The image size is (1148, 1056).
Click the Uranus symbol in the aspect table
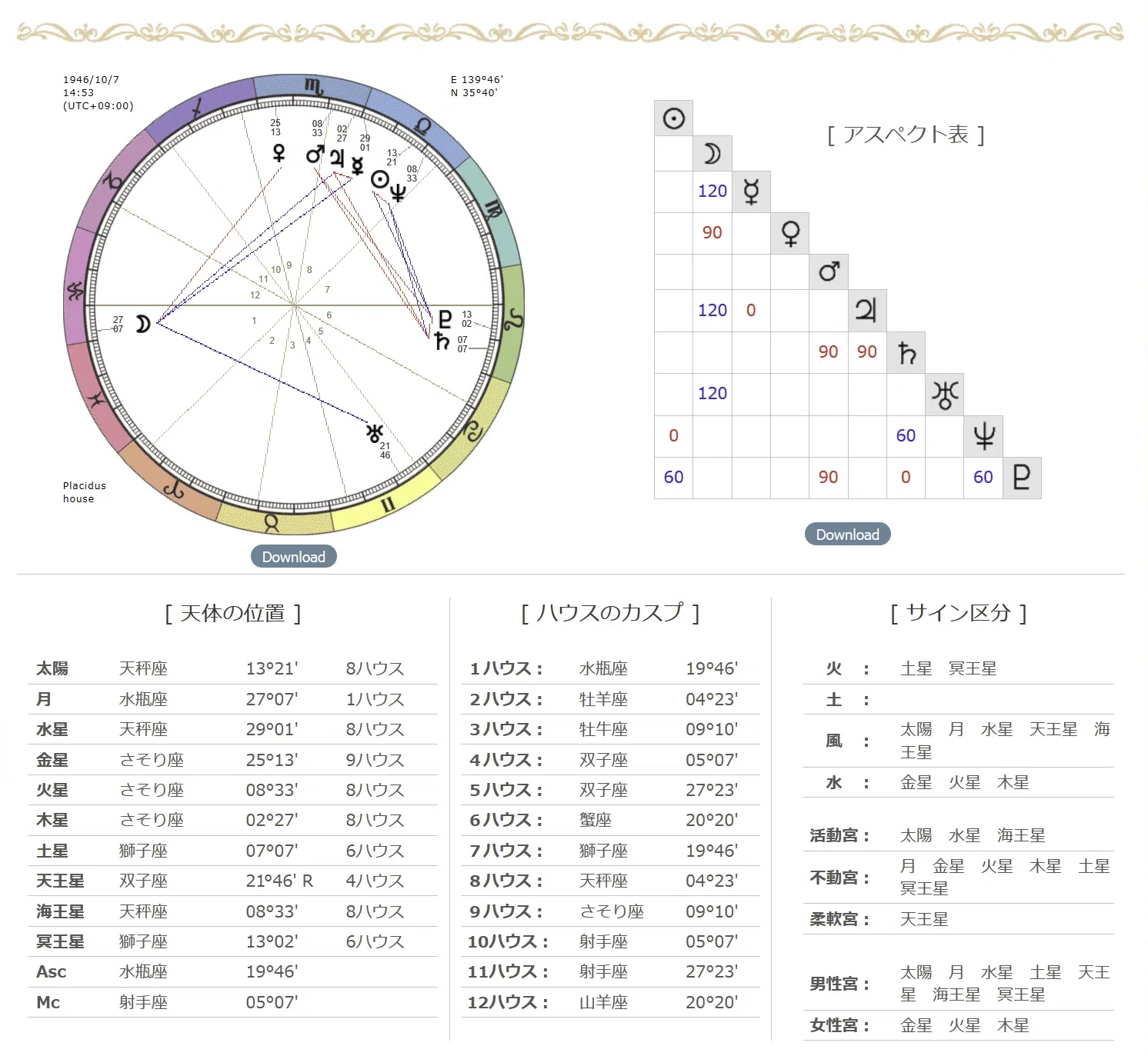(945, 395)
